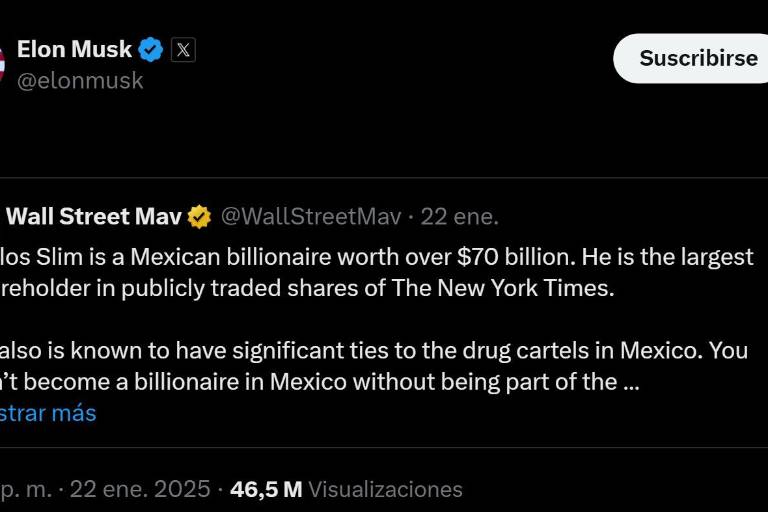This screenshot has width=768, height=512.
Task: Click the quoted post's "22 ene." date
Action: [460, 217]
